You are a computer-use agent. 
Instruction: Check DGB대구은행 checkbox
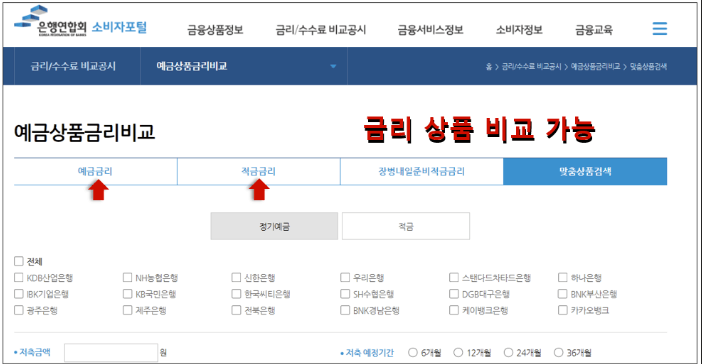(454, 294)
